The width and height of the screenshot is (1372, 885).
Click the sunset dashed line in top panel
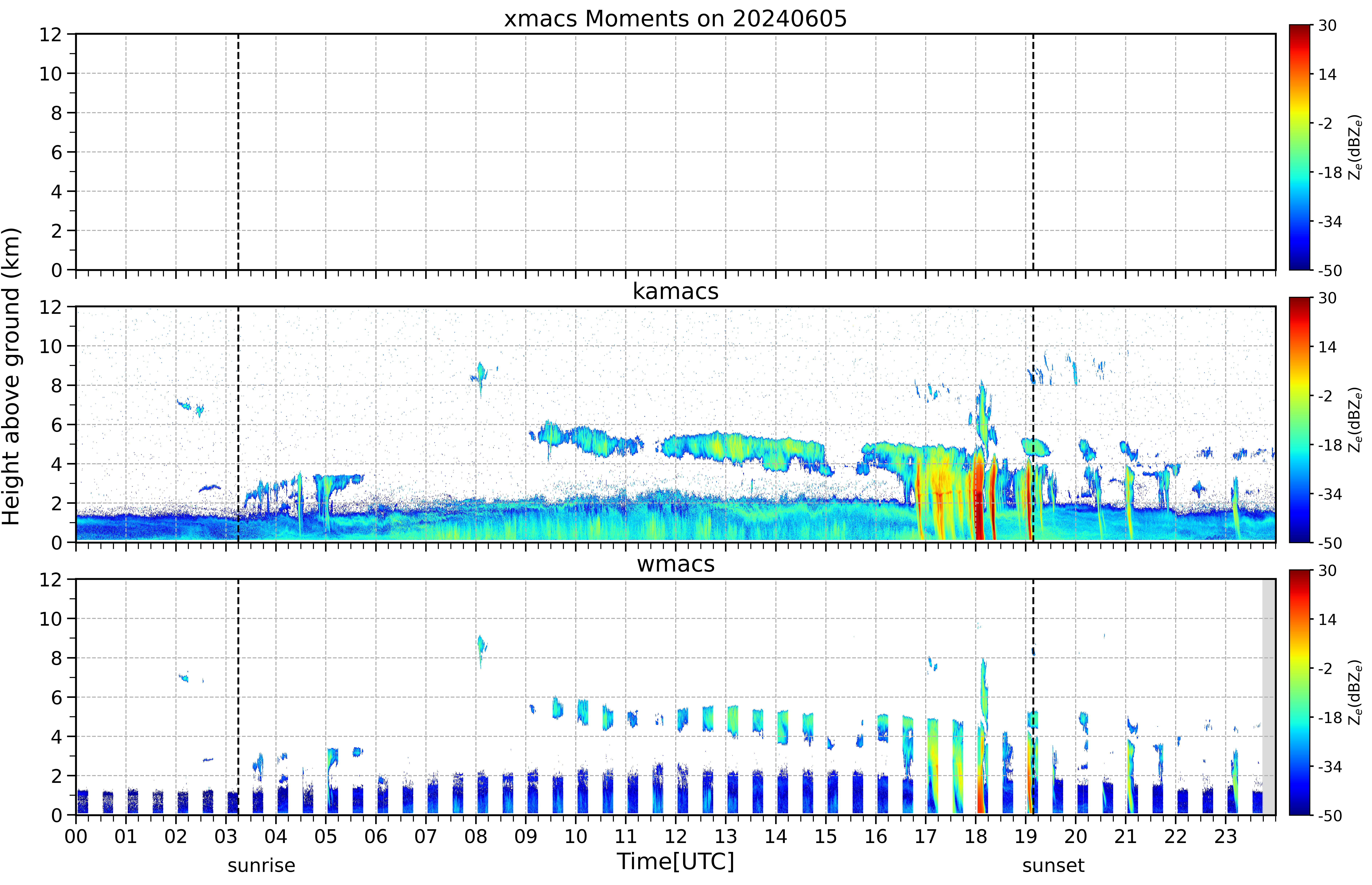(1033, 152)
